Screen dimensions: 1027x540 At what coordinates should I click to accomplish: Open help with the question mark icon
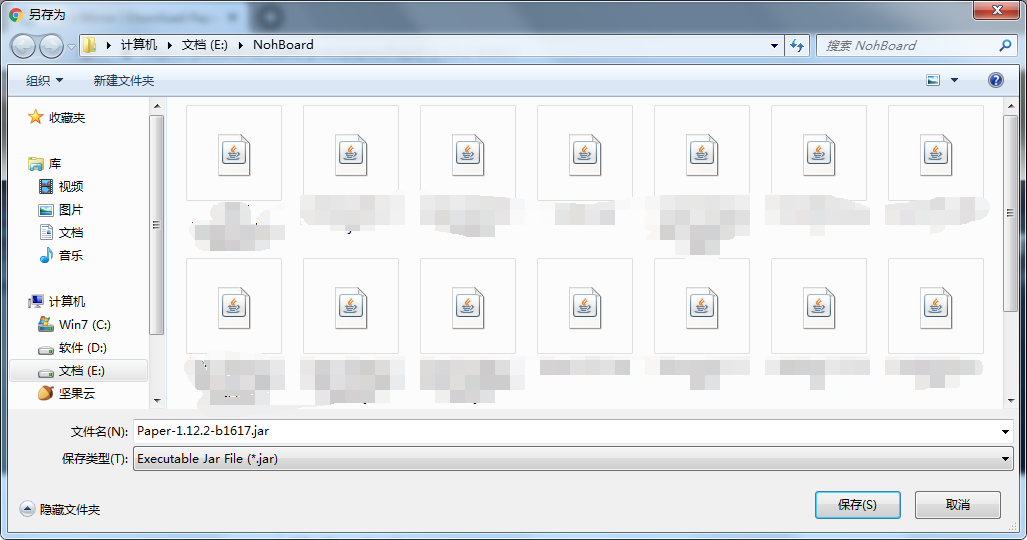pyautogui.click(x=996, y=80)
